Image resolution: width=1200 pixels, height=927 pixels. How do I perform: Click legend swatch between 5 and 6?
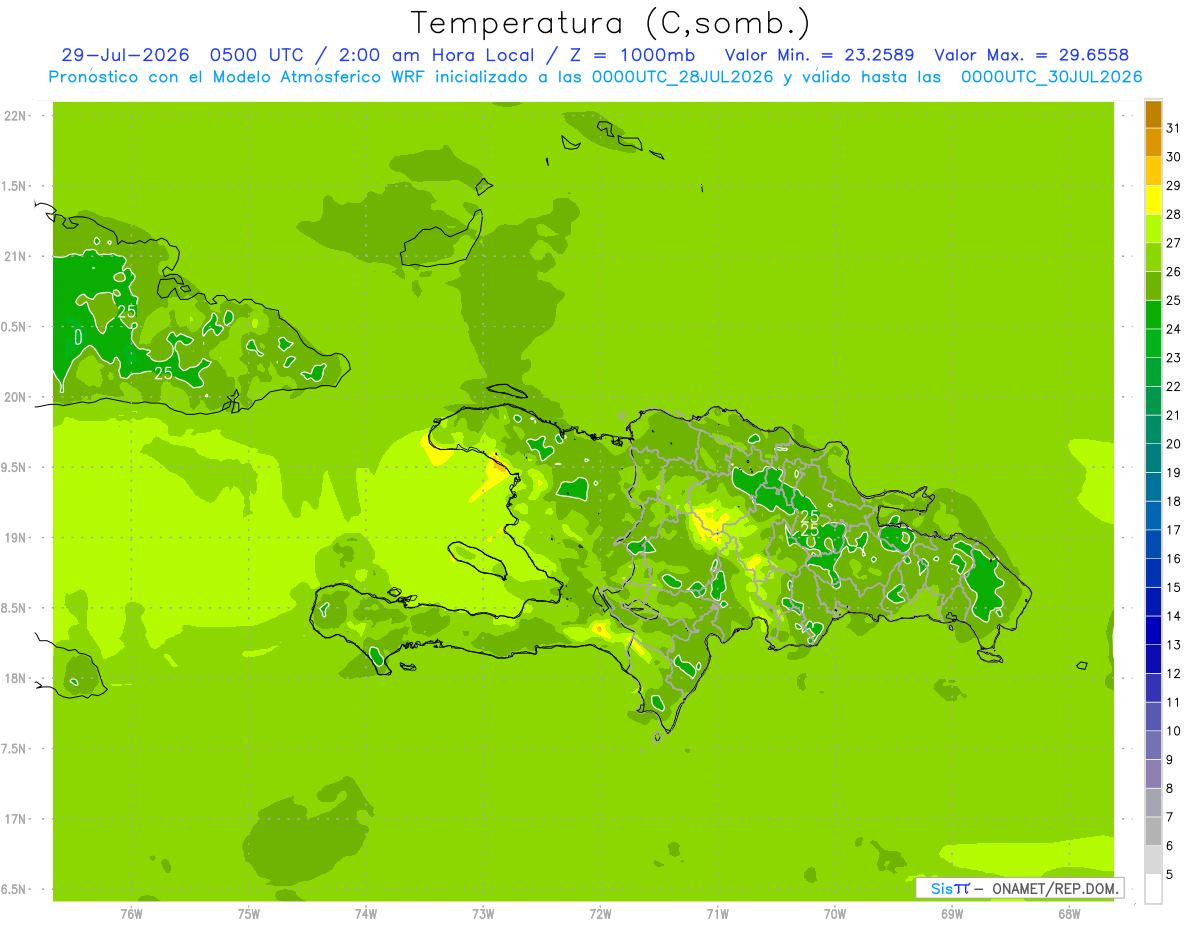click(1153, 860)
